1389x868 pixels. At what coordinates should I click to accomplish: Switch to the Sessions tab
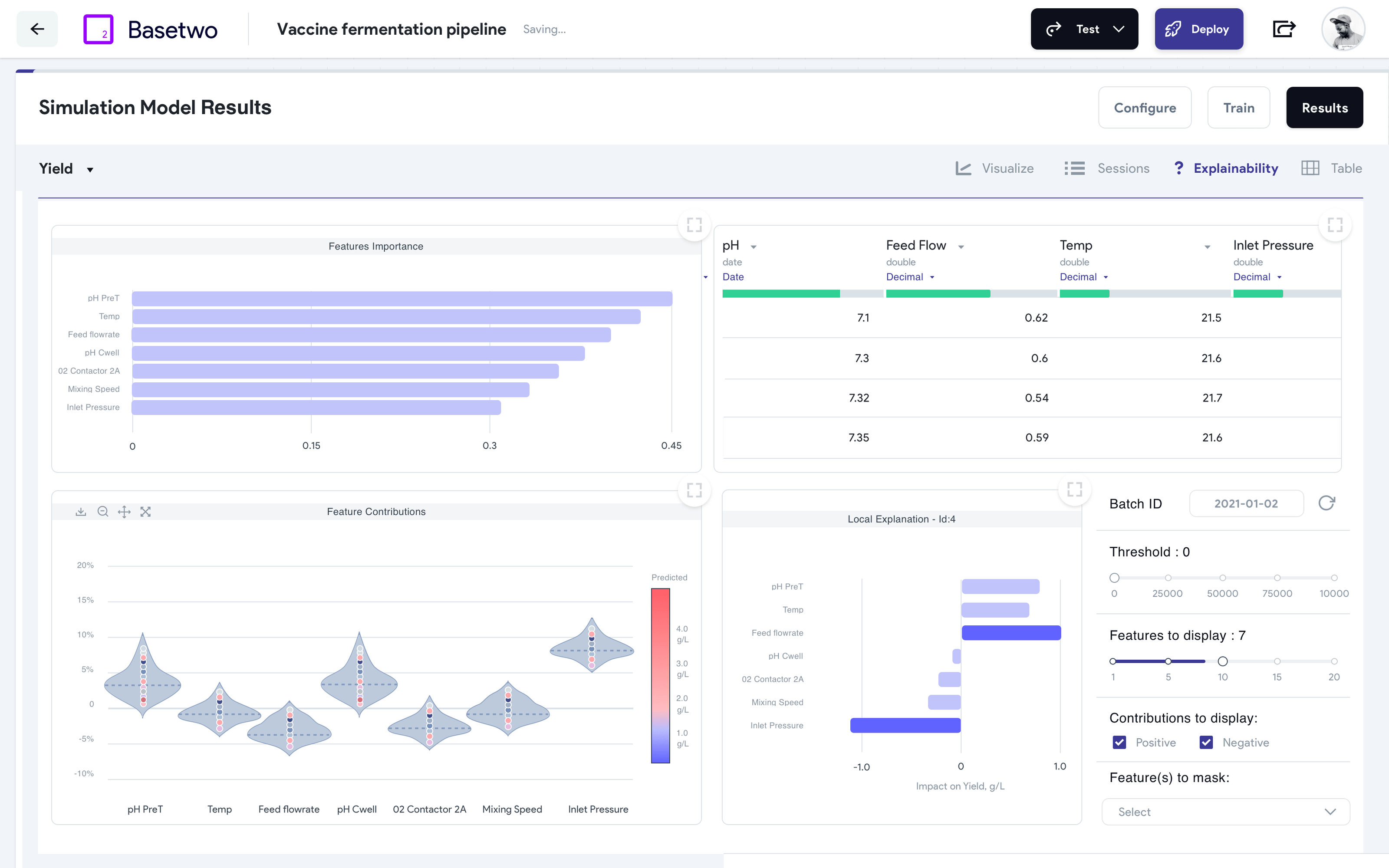coord(1107,168)
